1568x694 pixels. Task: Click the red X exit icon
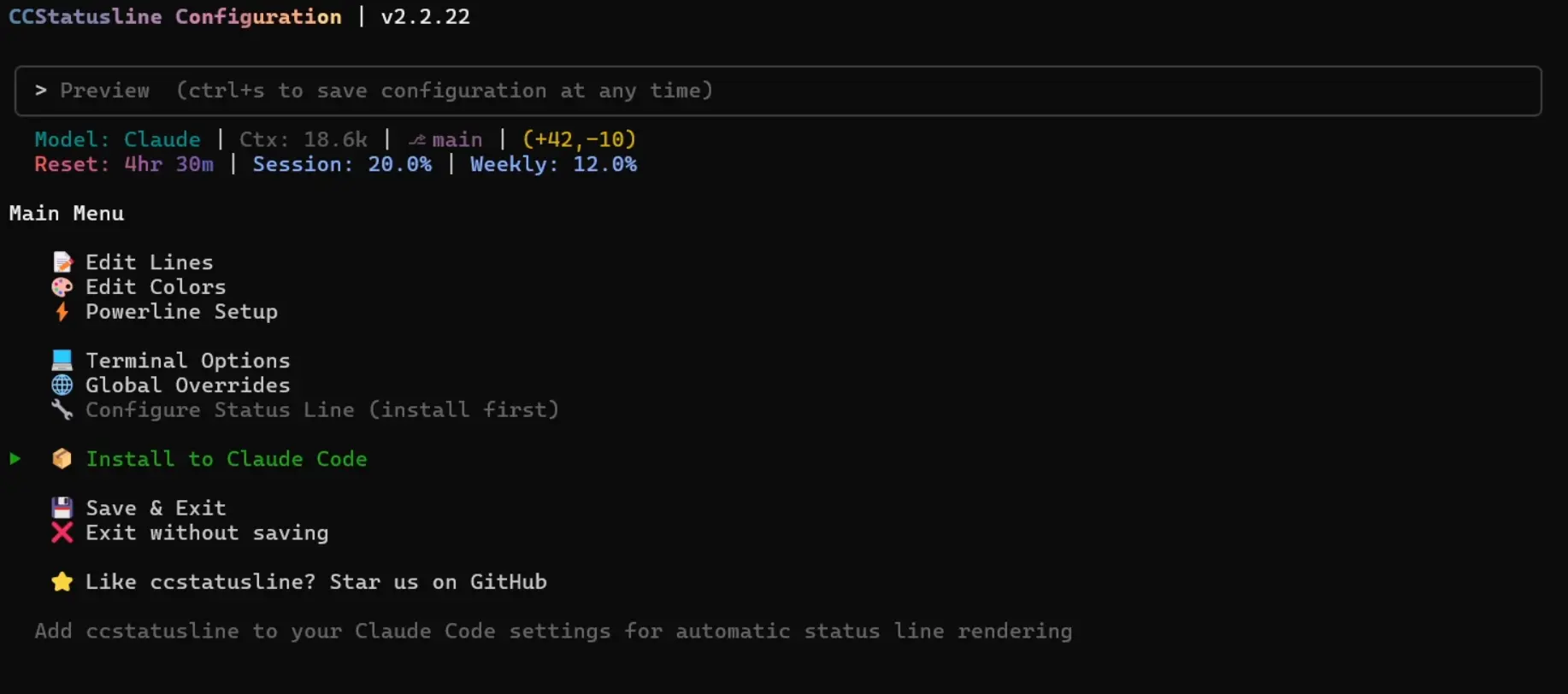point(62,533)
